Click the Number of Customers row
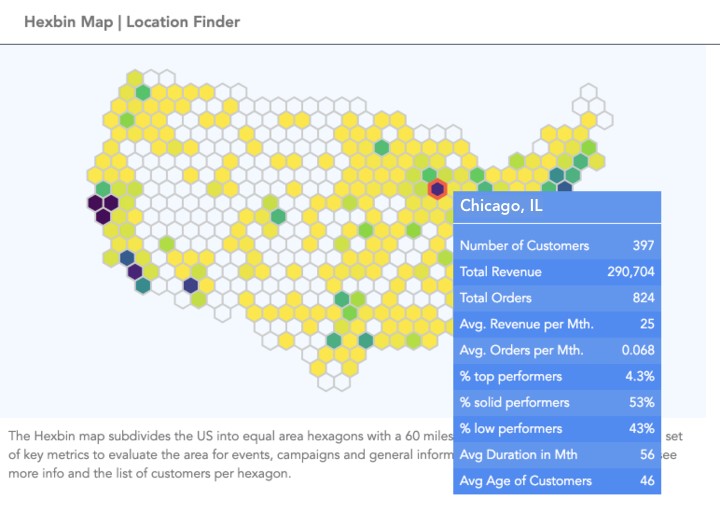This screenshot has width=720, height=514. (557, 246)
